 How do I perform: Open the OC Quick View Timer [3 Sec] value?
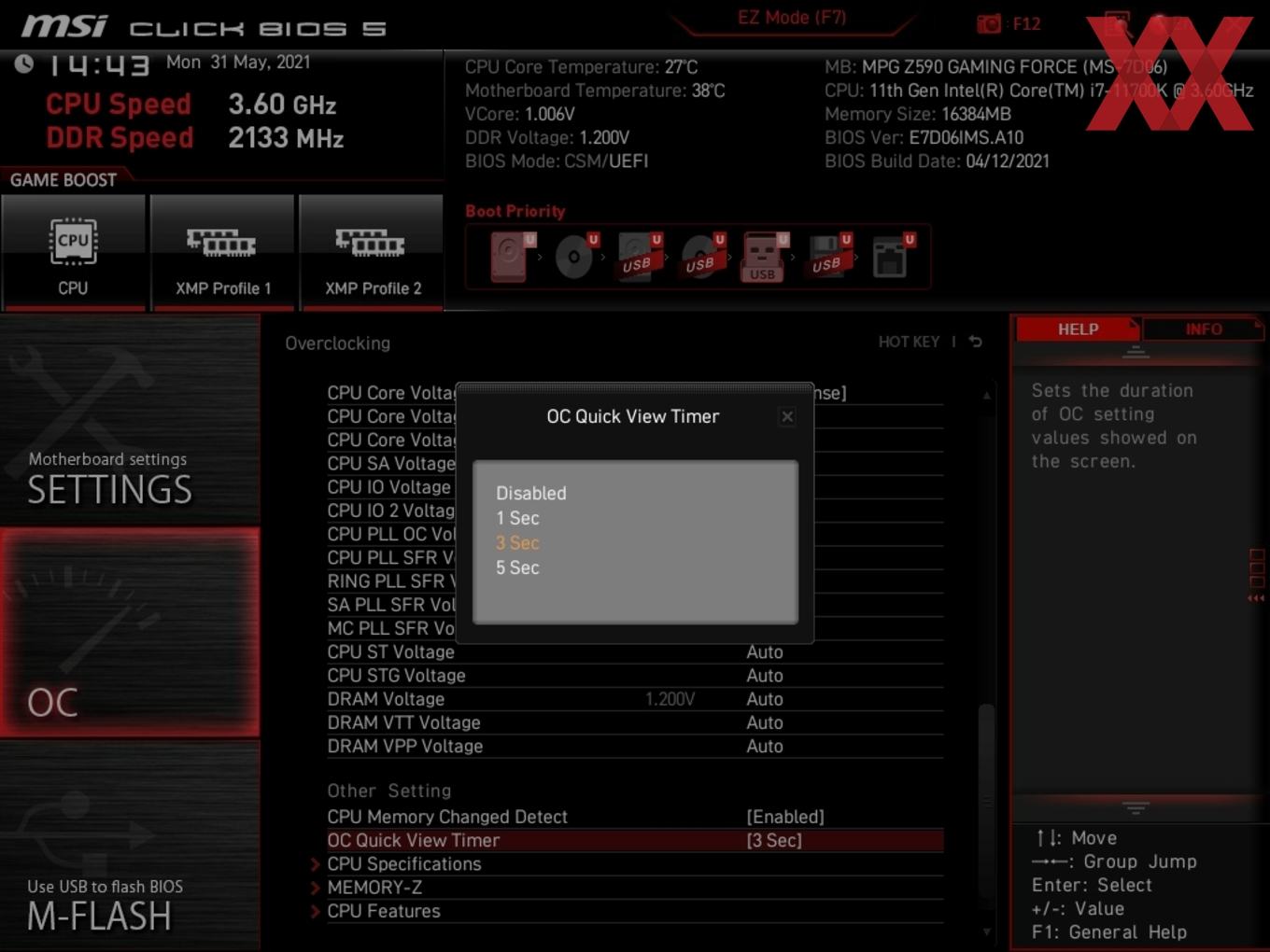(774, 840)
